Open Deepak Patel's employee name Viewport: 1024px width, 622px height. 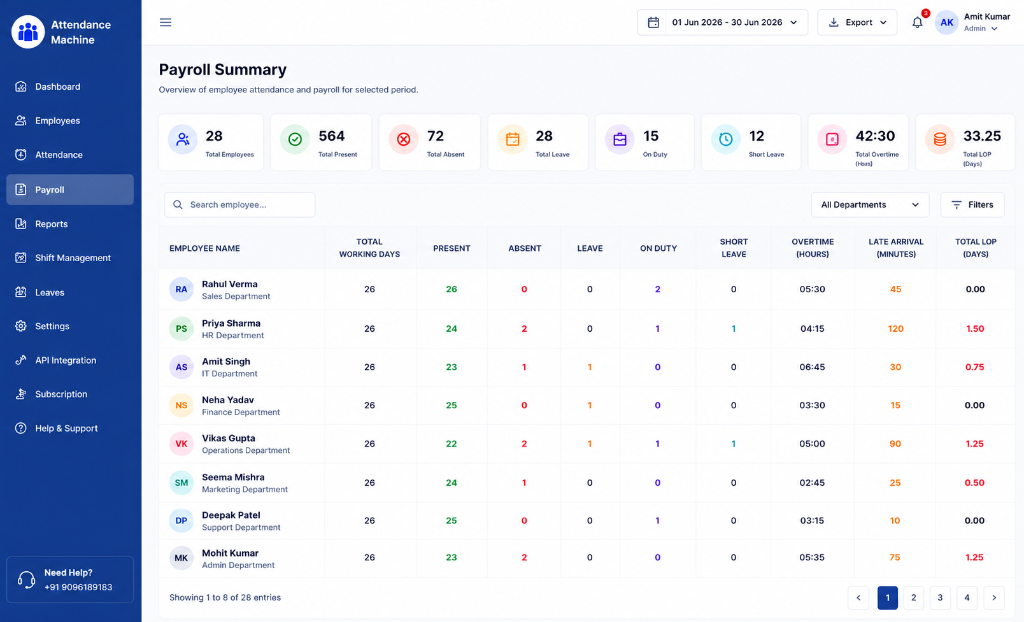pos(231,515)
